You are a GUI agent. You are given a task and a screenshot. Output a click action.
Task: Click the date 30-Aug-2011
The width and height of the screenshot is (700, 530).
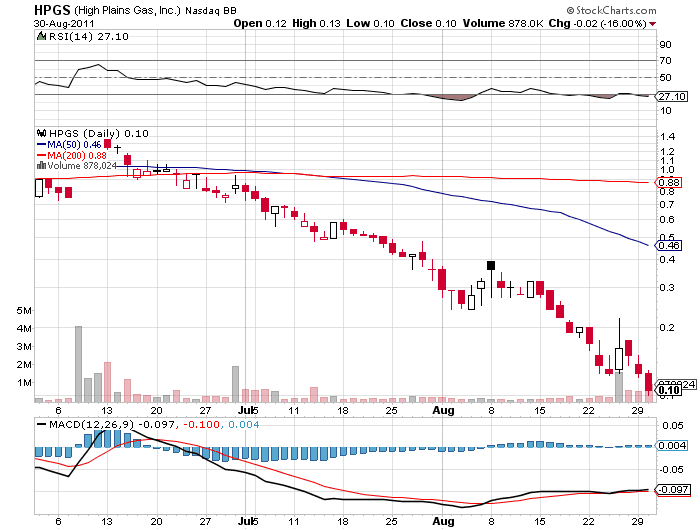click(64, 24)
